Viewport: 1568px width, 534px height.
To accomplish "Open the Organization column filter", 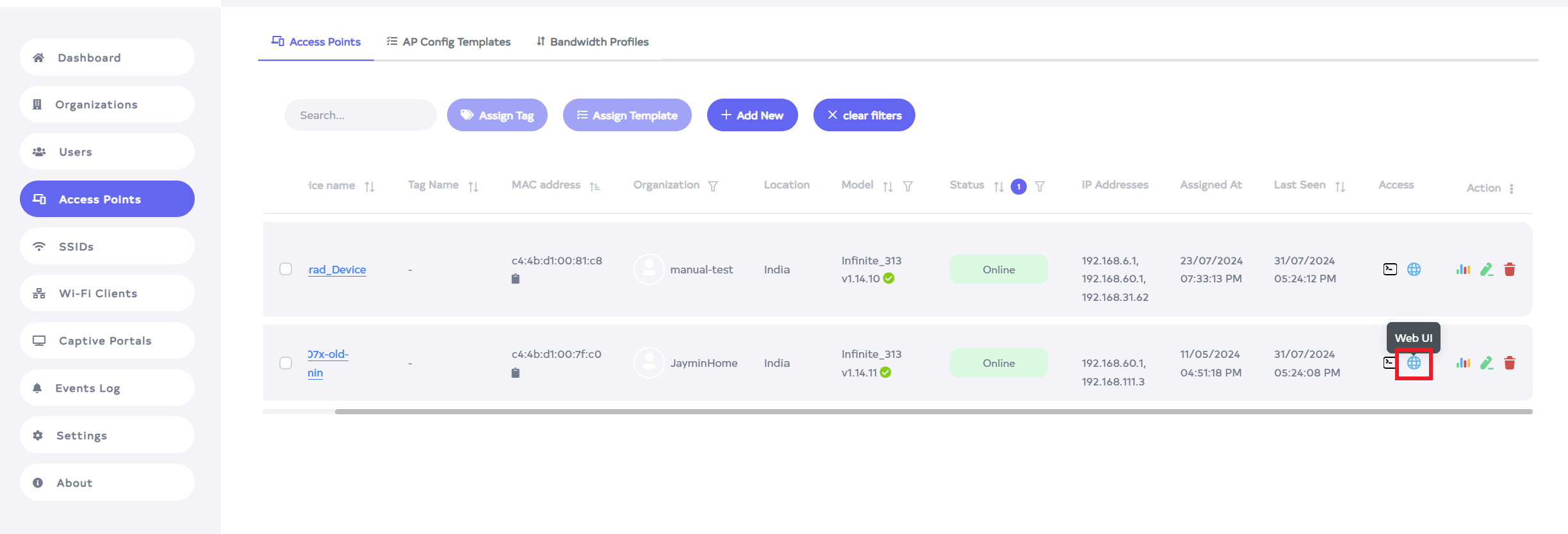I will pos(713,186).
